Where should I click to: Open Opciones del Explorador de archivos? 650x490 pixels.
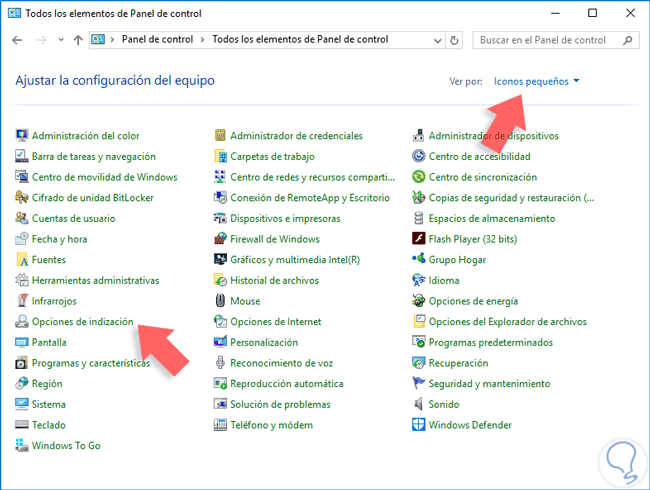[x=507, y=322]
